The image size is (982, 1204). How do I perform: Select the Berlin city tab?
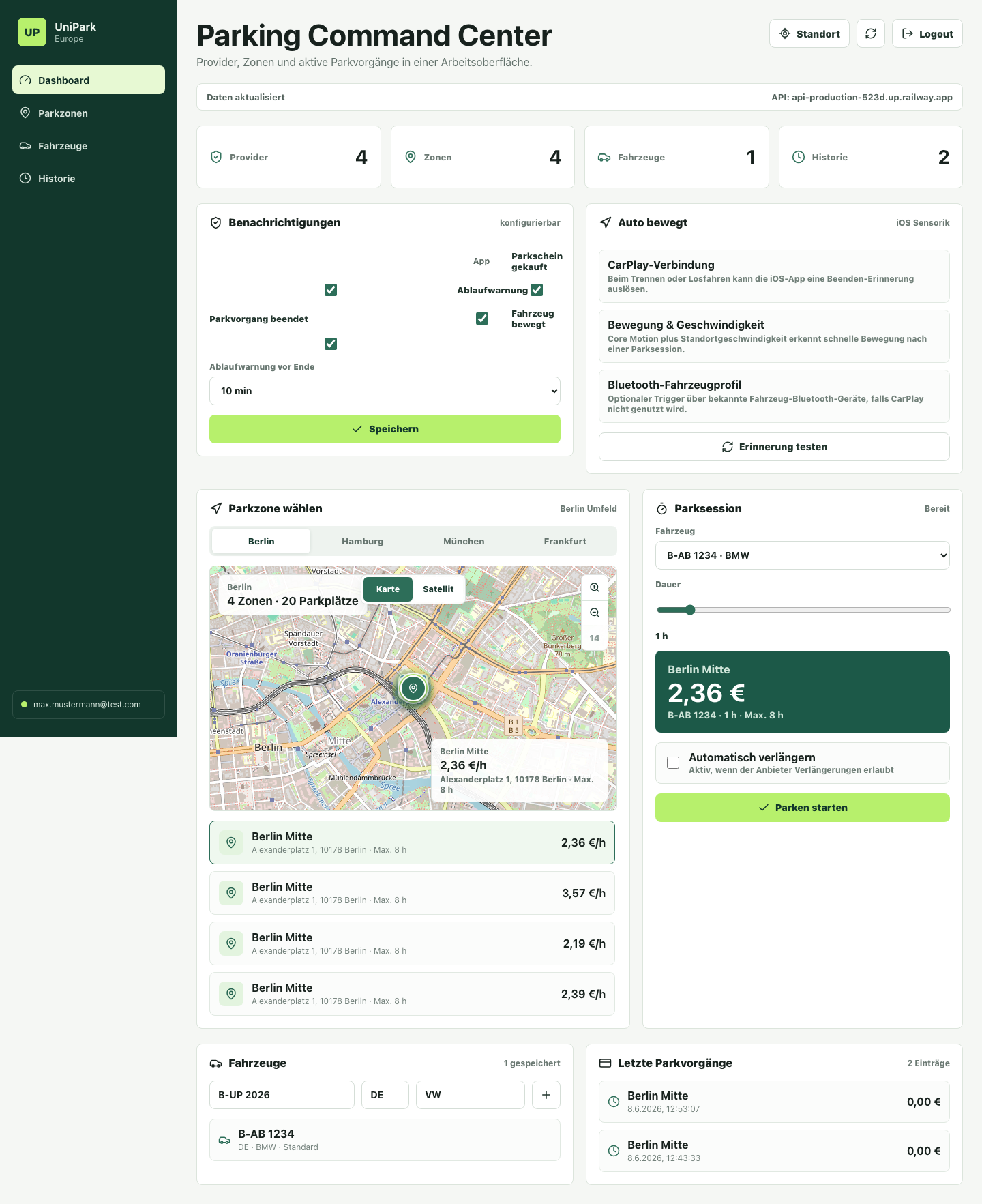(261, 541)
